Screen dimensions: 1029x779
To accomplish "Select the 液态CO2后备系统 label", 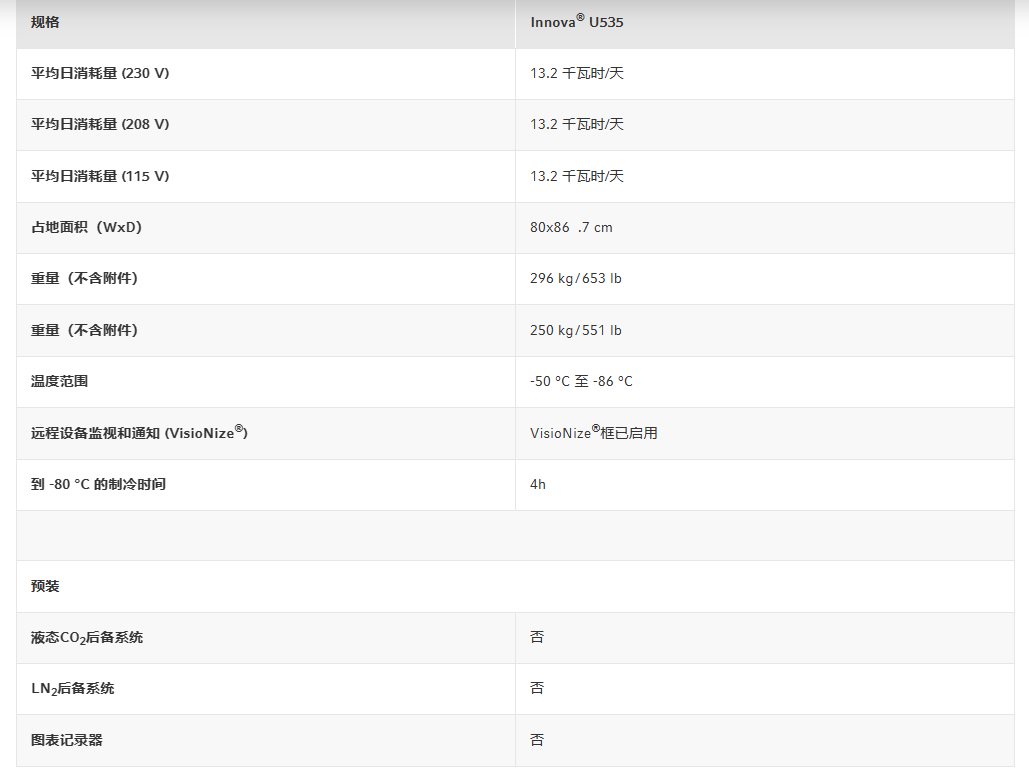I will point(87,638).
